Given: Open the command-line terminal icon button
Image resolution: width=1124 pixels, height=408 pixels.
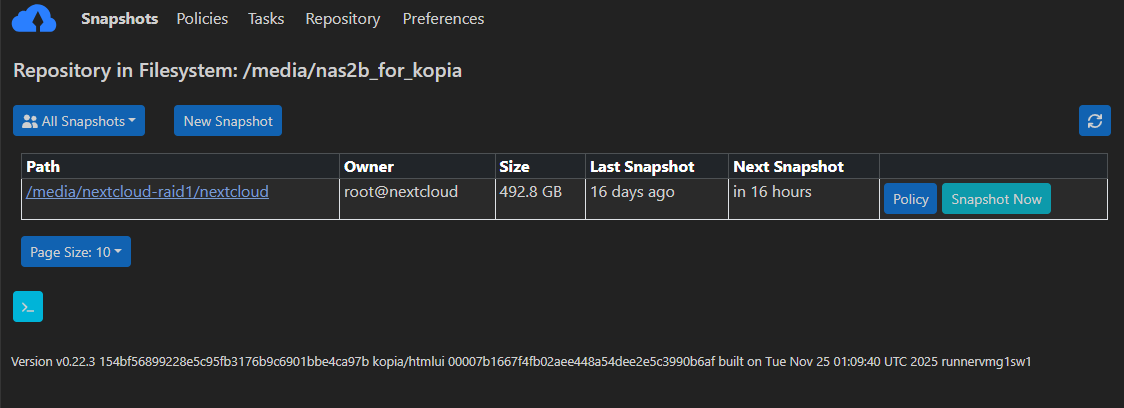Looking at the screenshot, I should click(x=28, y=307).
